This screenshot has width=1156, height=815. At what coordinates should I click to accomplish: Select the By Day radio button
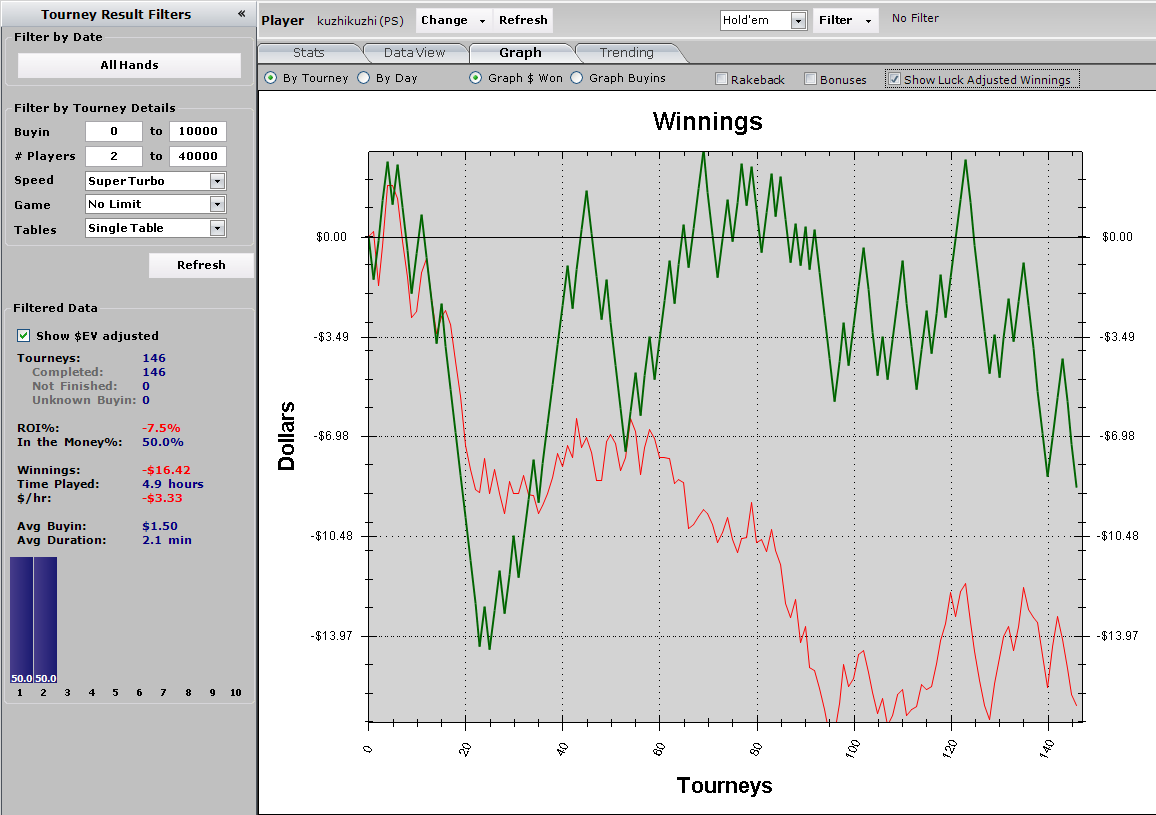(x=364, y=78)
